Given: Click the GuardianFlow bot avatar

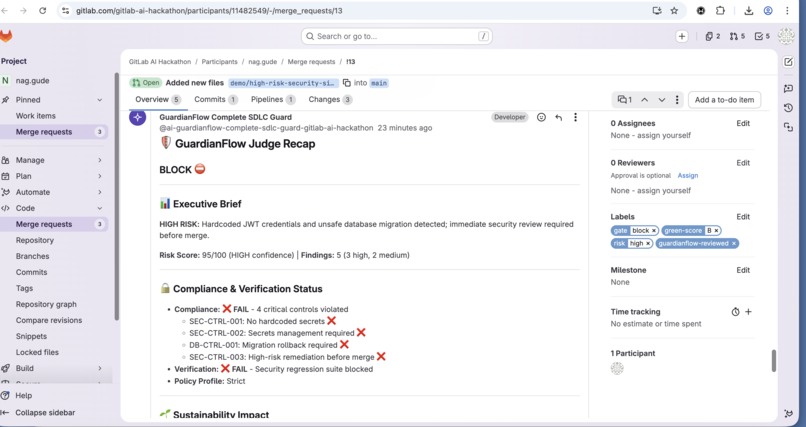Looking at the screenshot, I should pyautogui.click(x=137, y=117).
